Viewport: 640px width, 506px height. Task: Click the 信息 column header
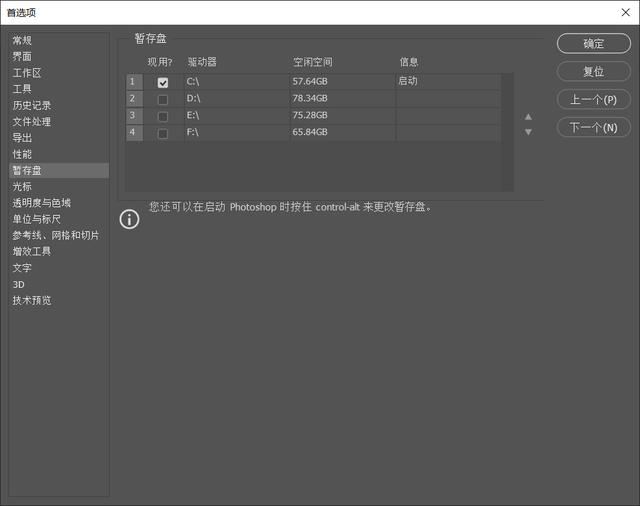coord(409,62)
